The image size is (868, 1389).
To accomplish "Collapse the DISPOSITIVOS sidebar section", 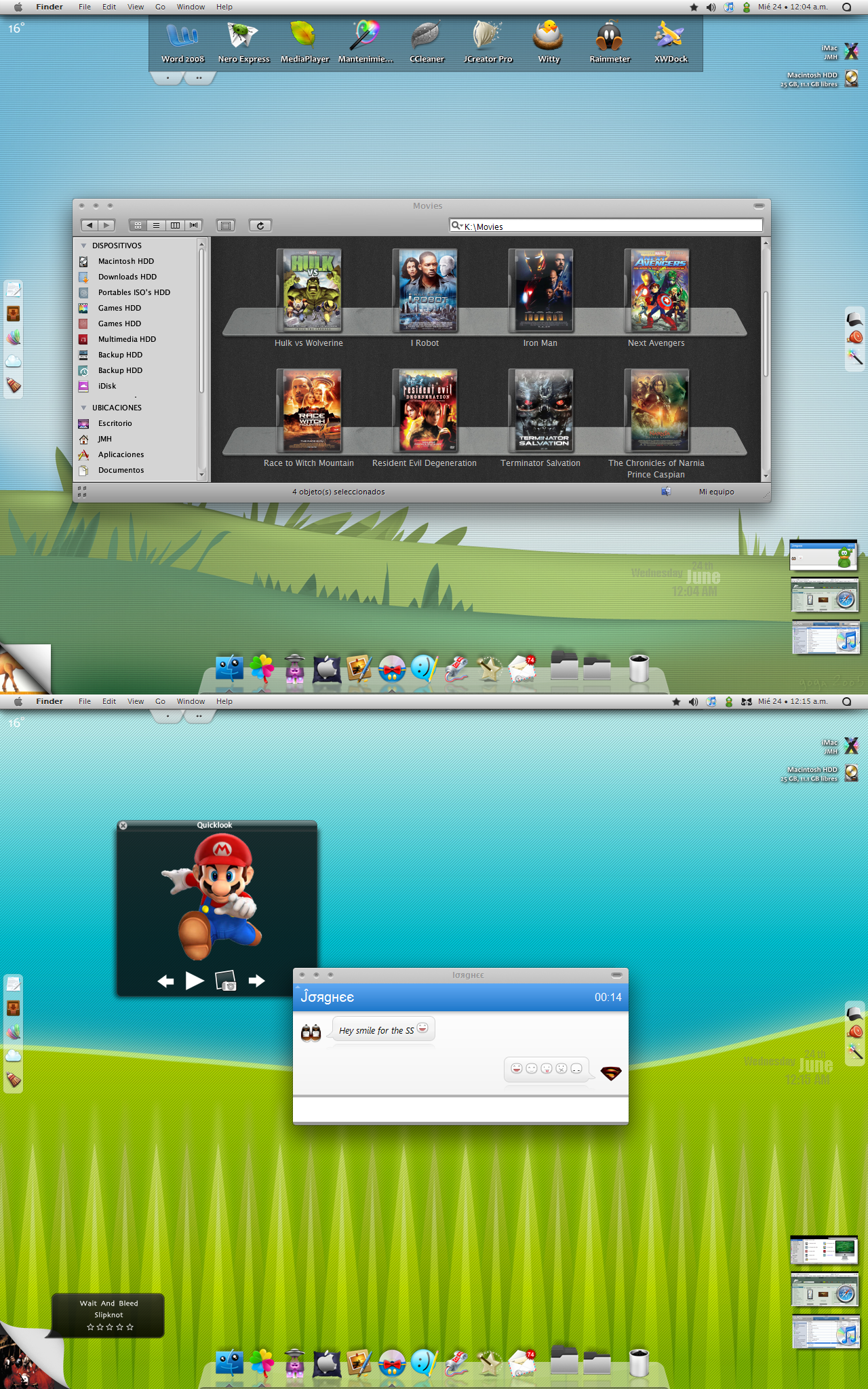I will pyautogui.click(x=84, y=246).
